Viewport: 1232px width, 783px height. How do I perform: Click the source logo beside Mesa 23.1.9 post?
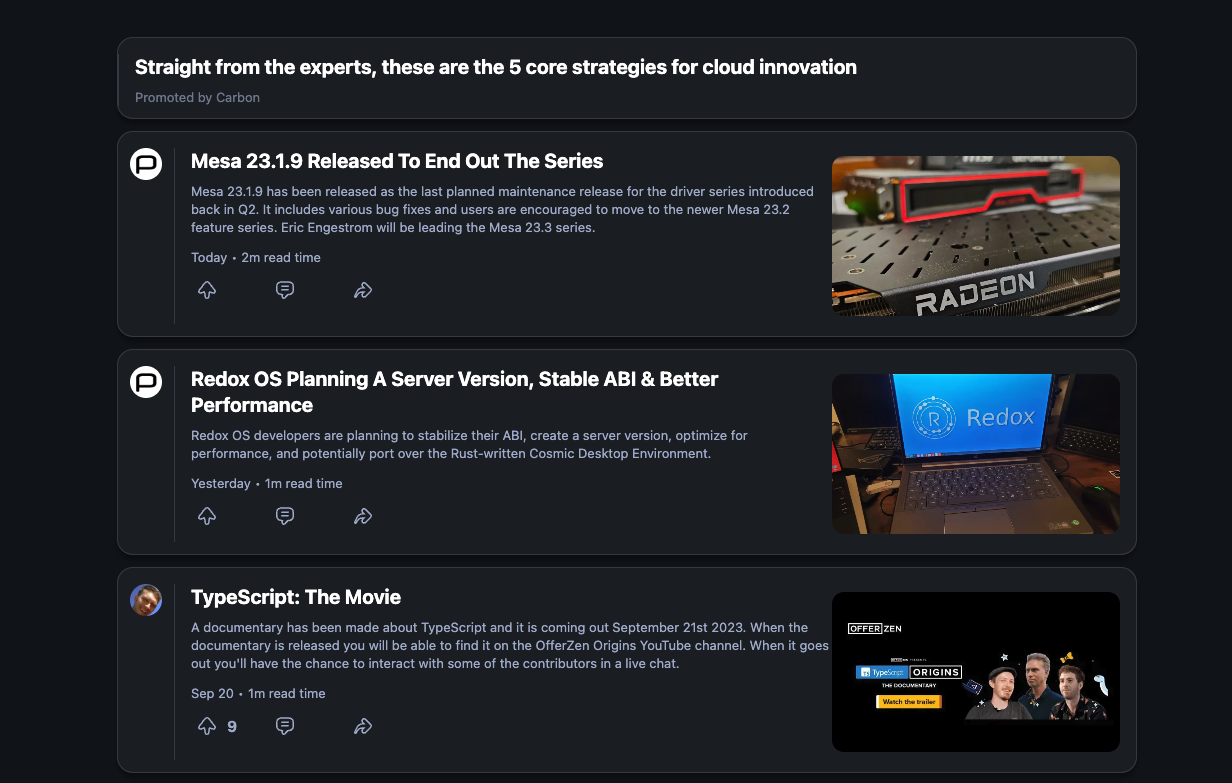pyautogui.click(x=146, y=164)
